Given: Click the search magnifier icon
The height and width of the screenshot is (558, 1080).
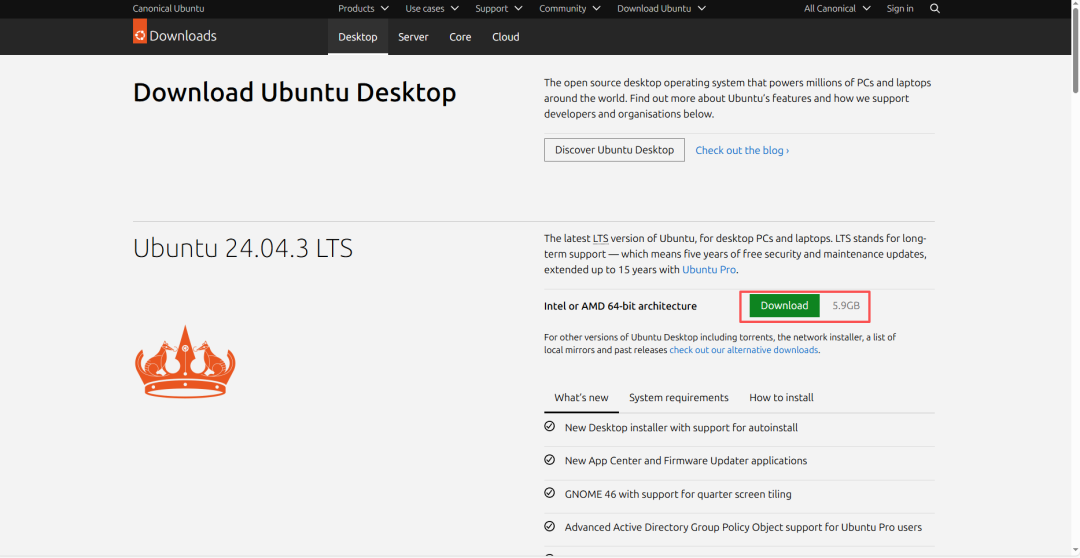Looking at the screenshot, I should (x=935, y=9).
